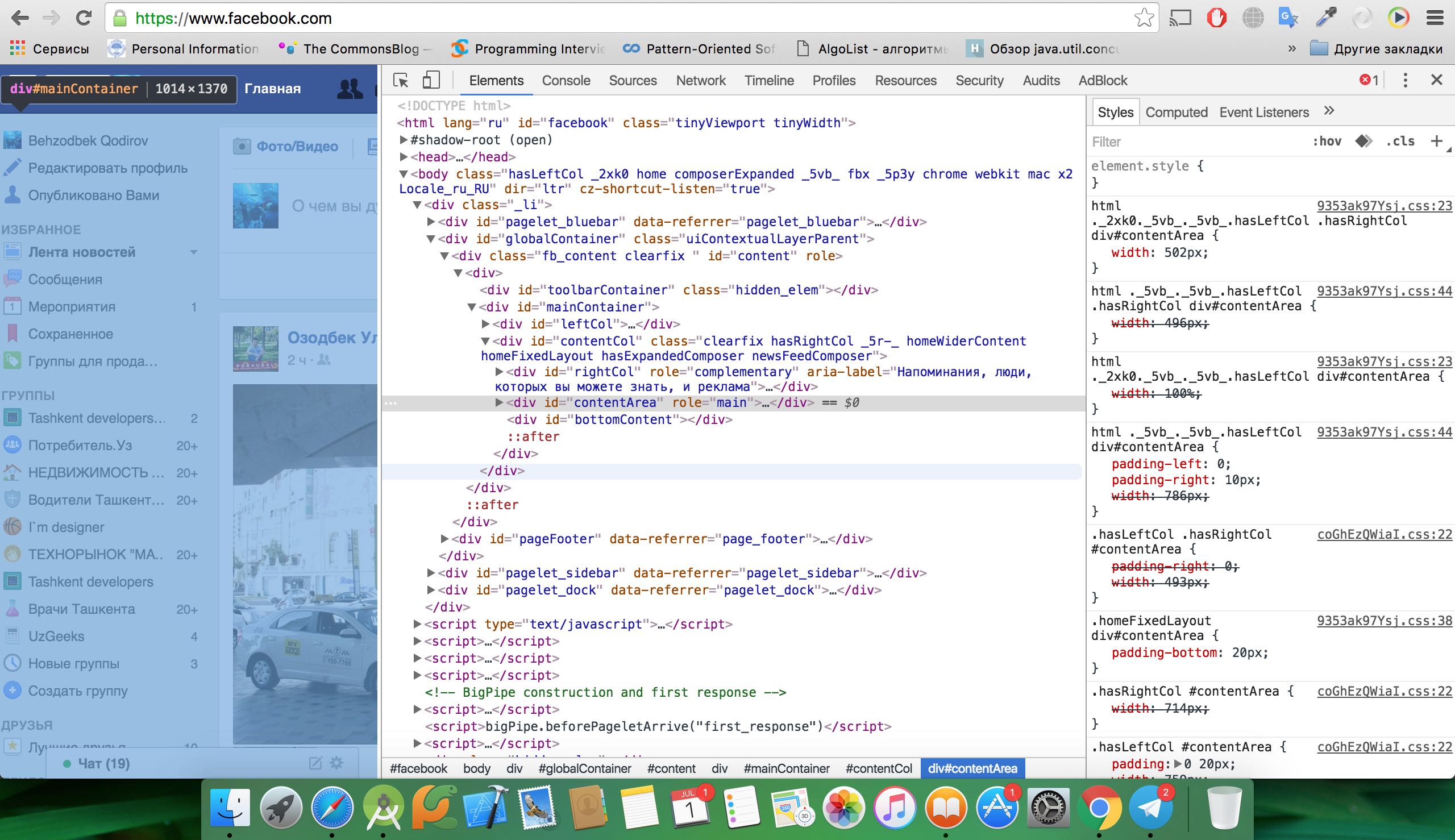Click Главная in the Facebook header

[272, 89]
